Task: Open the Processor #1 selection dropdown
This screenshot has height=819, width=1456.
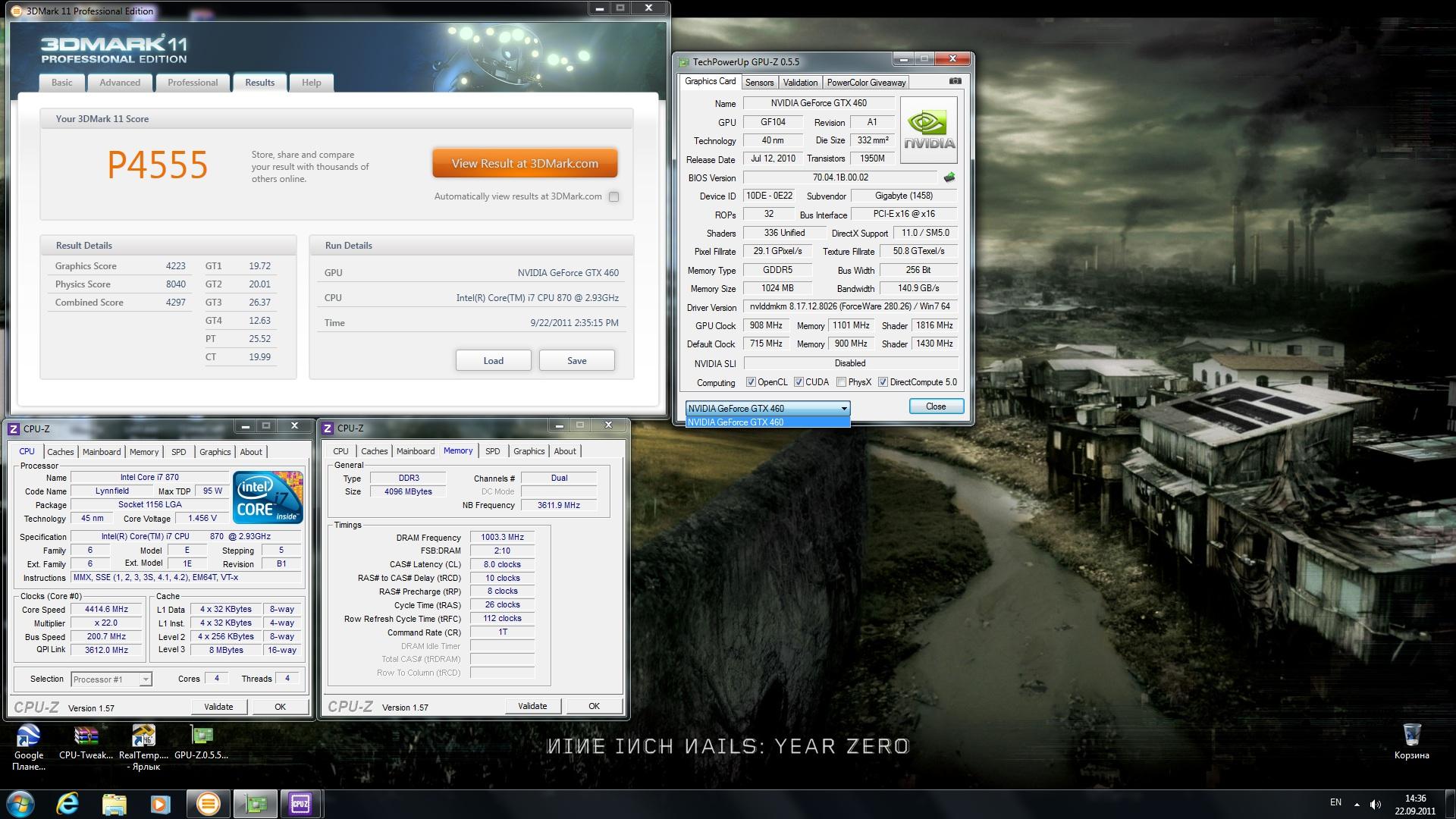Action: (x=111, y=679)
